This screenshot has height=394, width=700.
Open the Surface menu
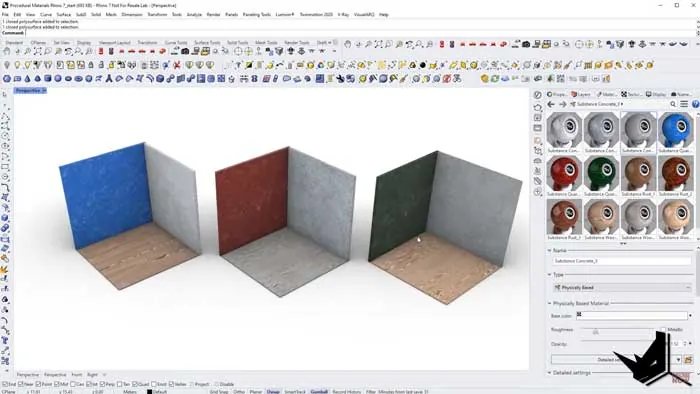pos(63,14)
